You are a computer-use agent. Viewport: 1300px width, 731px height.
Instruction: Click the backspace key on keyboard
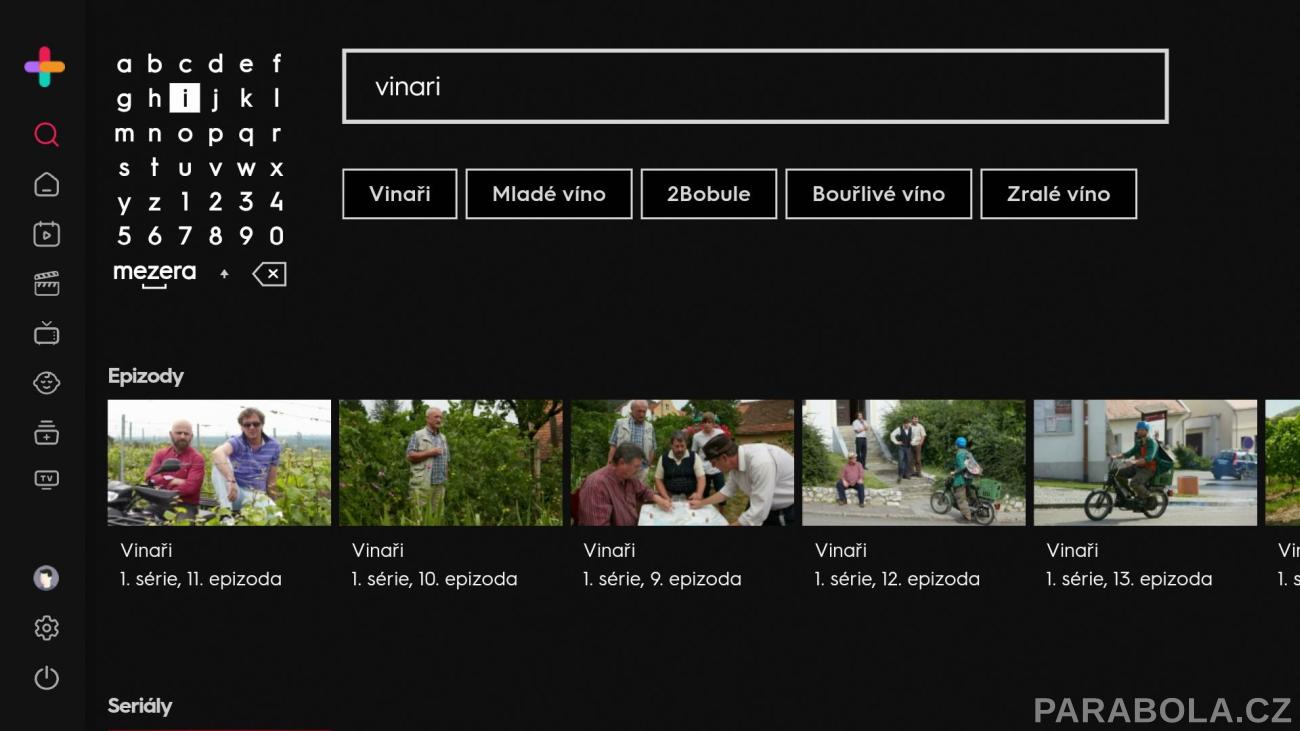(269, 274)
